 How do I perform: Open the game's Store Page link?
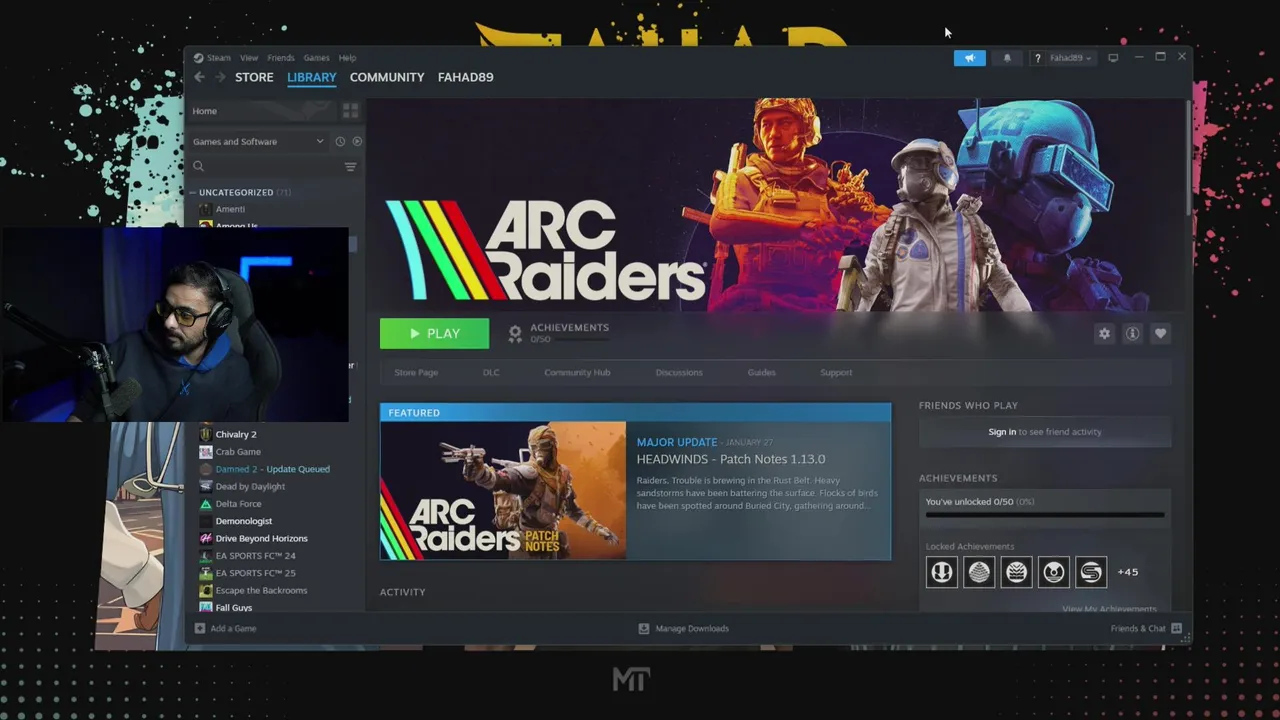(x=416, y=372)
